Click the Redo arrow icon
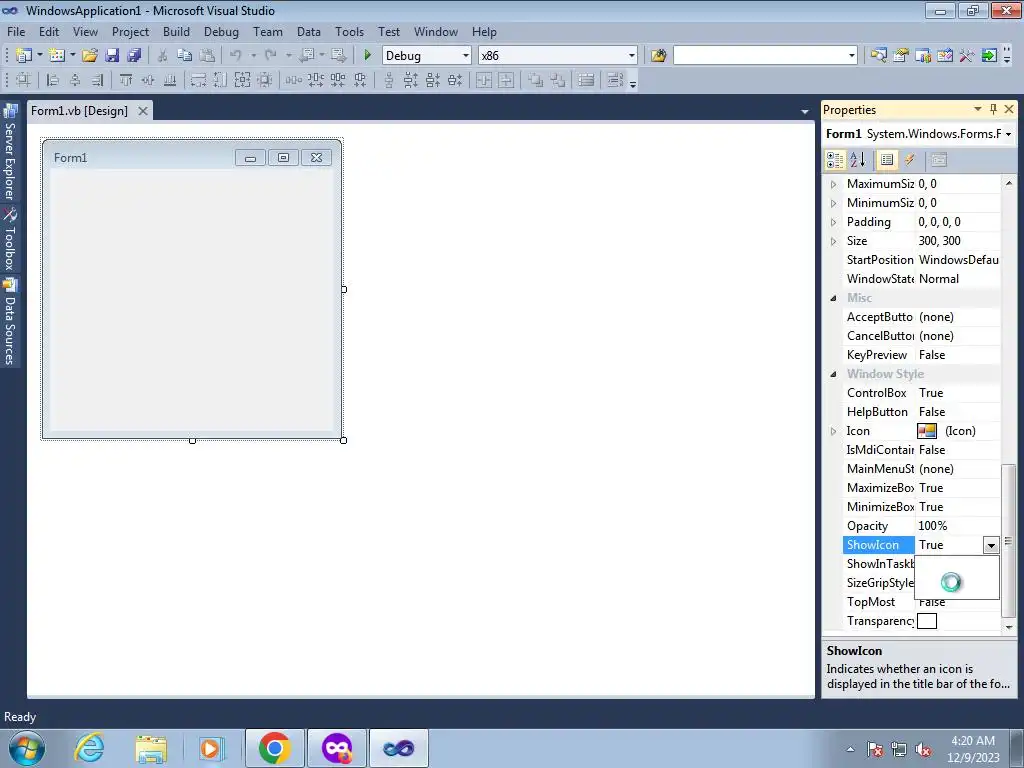The image size is (1024, 768). [x=271, y=56]
